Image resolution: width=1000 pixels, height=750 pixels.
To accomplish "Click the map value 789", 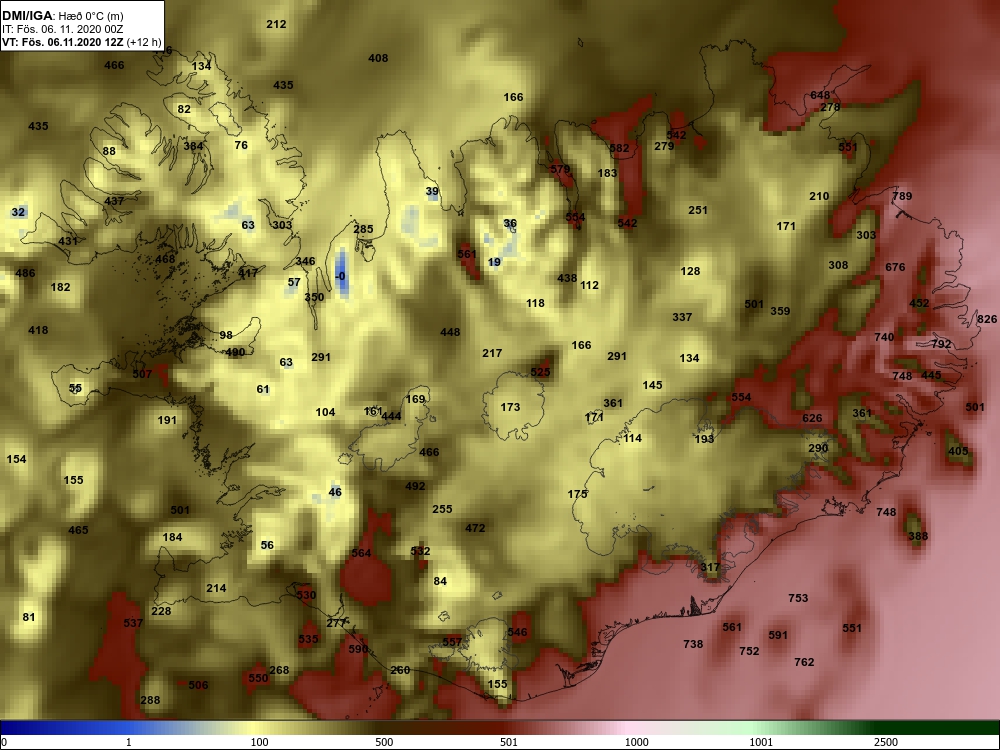I will tap(902, 196).
